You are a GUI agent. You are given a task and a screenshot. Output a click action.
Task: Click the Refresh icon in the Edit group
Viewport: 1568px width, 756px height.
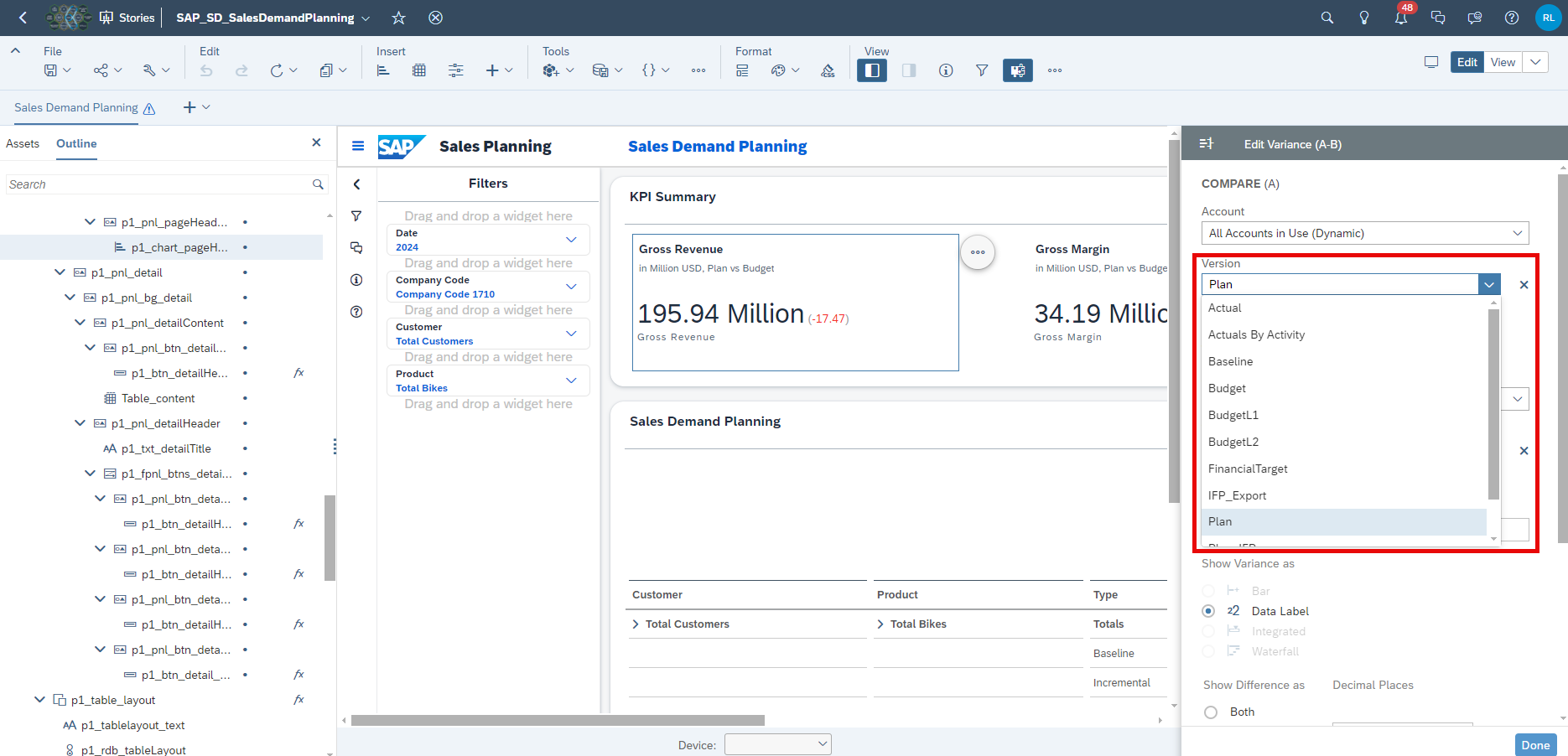(x=277, y=70)
